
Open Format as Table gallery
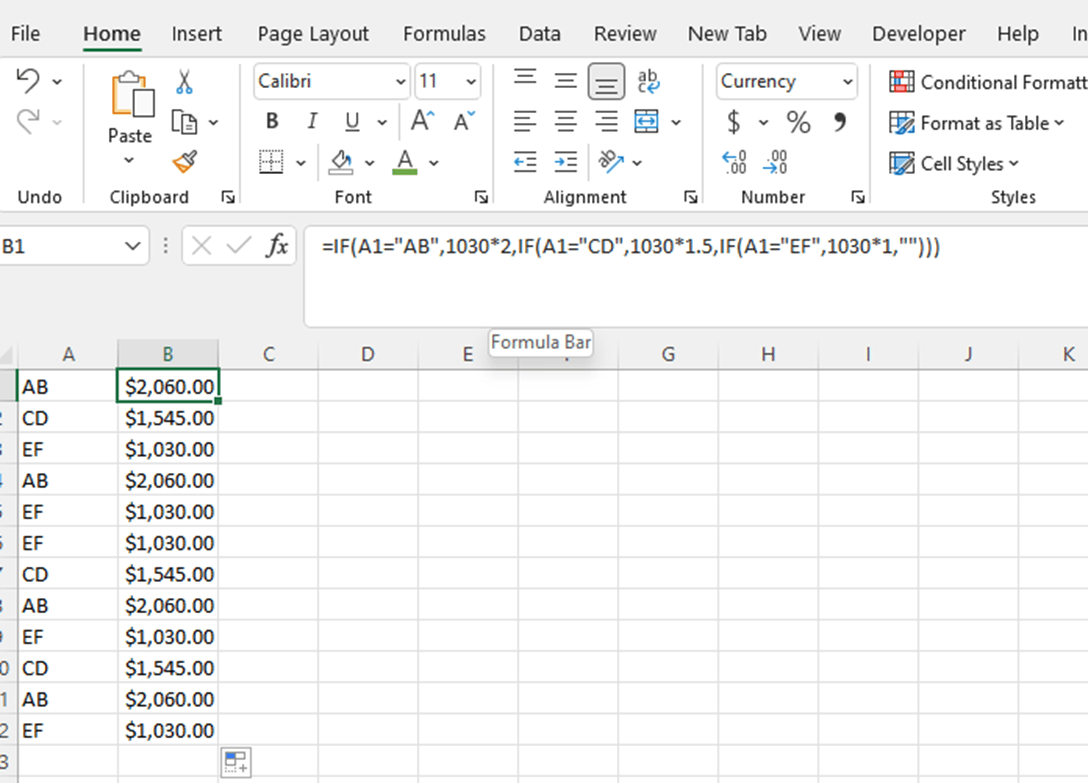pos(977,123)
